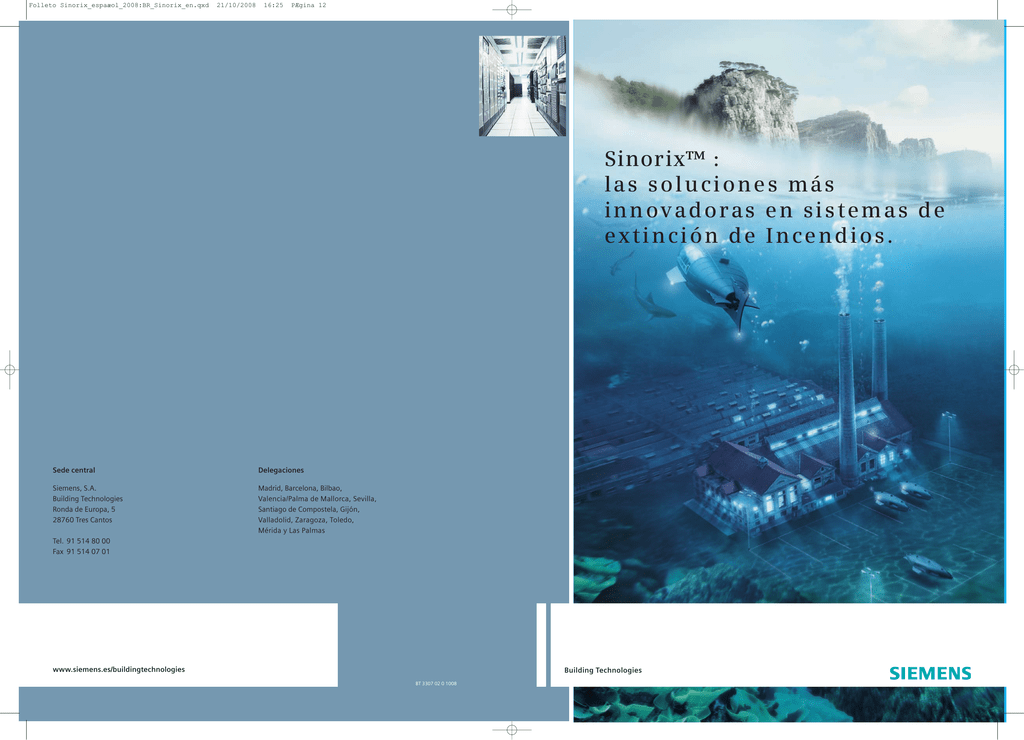Click the top center registration crosshair mark
This screenshot has width=1024, height=740.
click(511, 10)
